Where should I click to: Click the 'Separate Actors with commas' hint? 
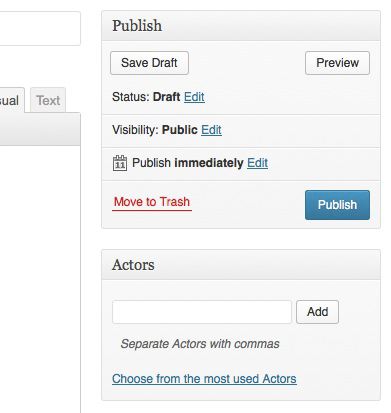200,344
